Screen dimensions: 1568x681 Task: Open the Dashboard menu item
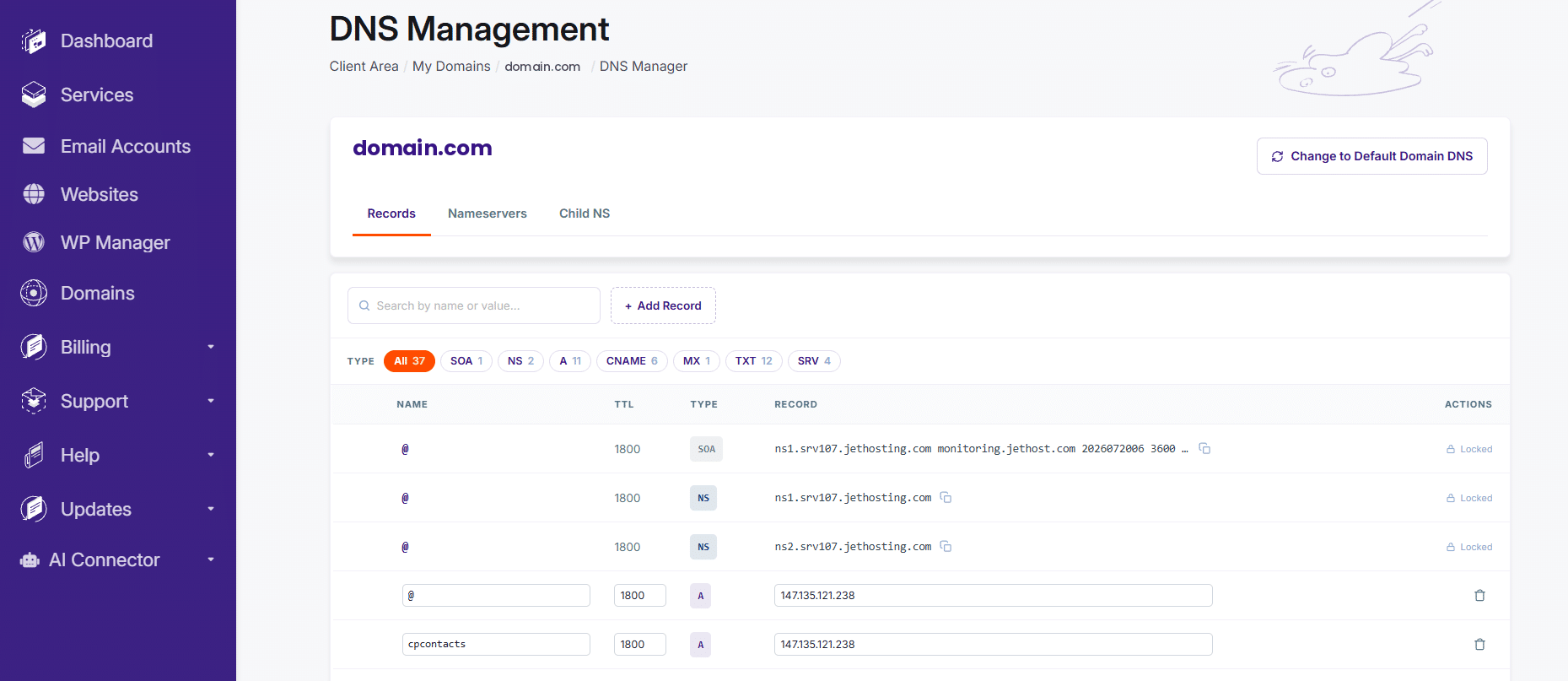[106, 41]
